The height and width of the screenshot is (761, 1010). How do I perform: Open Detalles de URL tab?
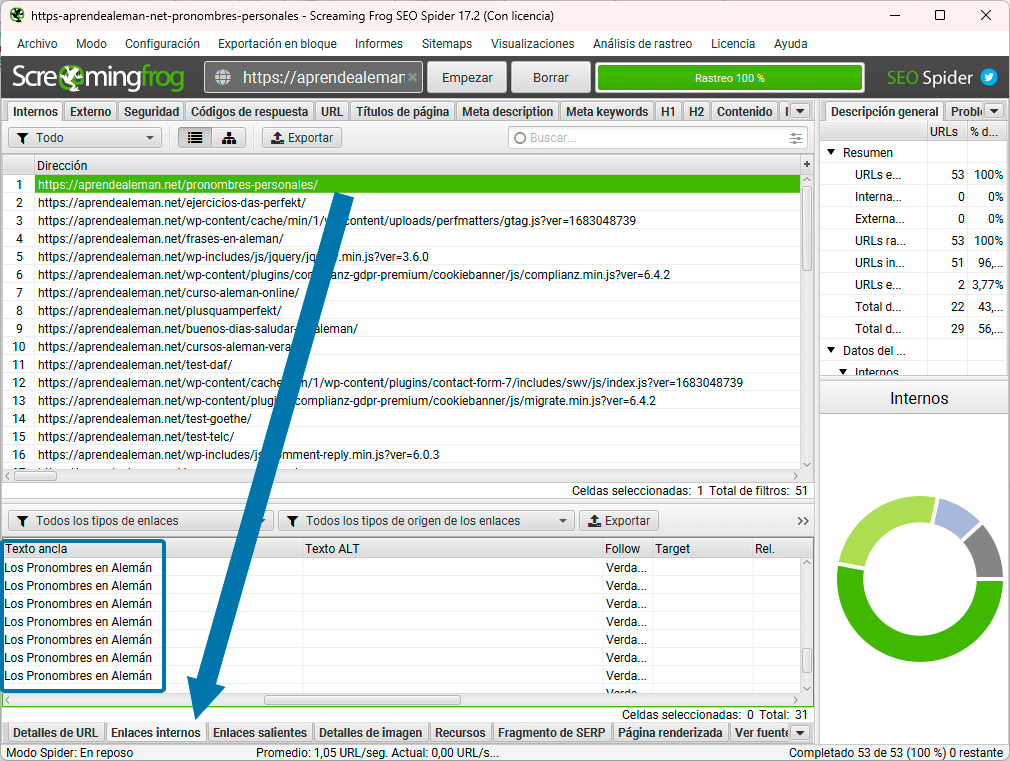[x=55, y=733]
